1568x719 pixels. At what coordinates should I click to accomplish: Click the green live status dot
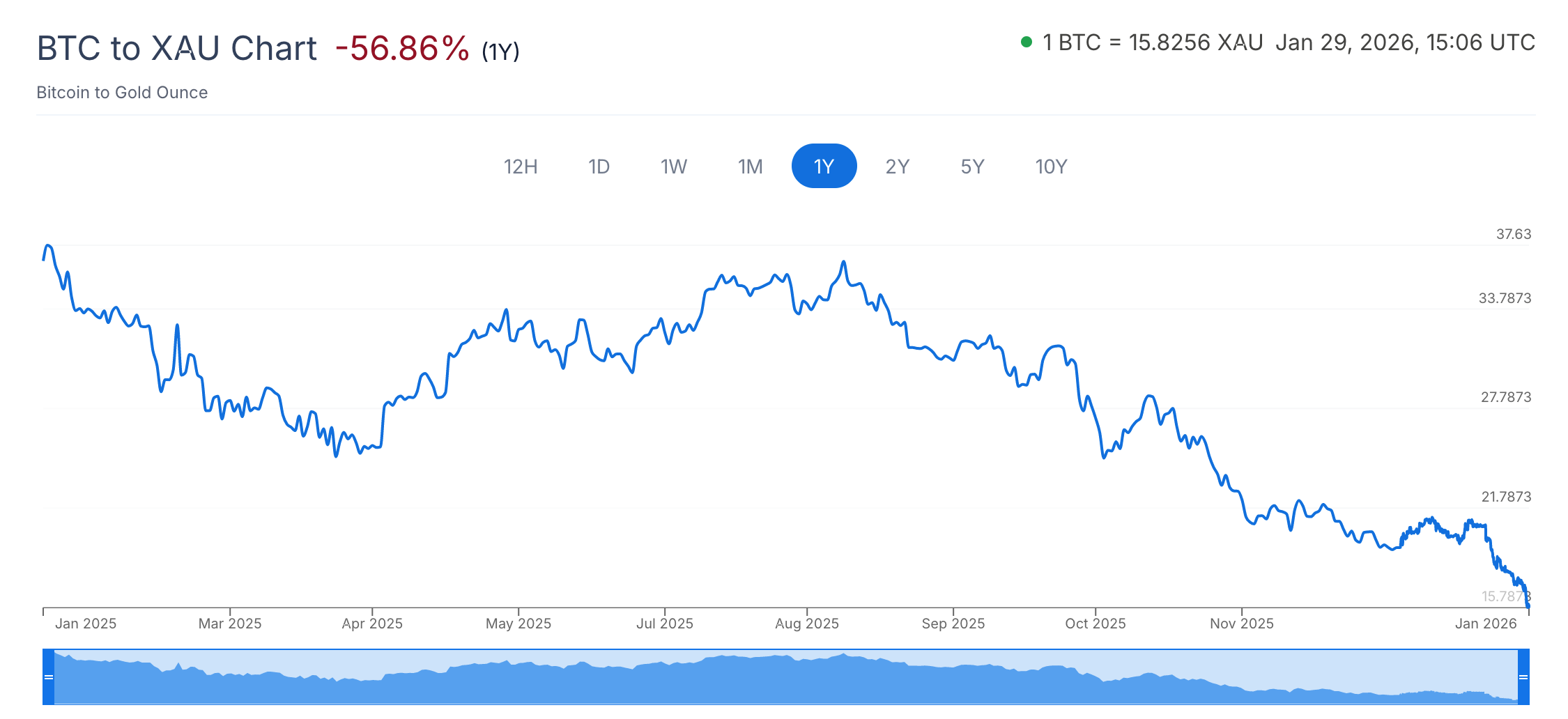[1026, 42]
